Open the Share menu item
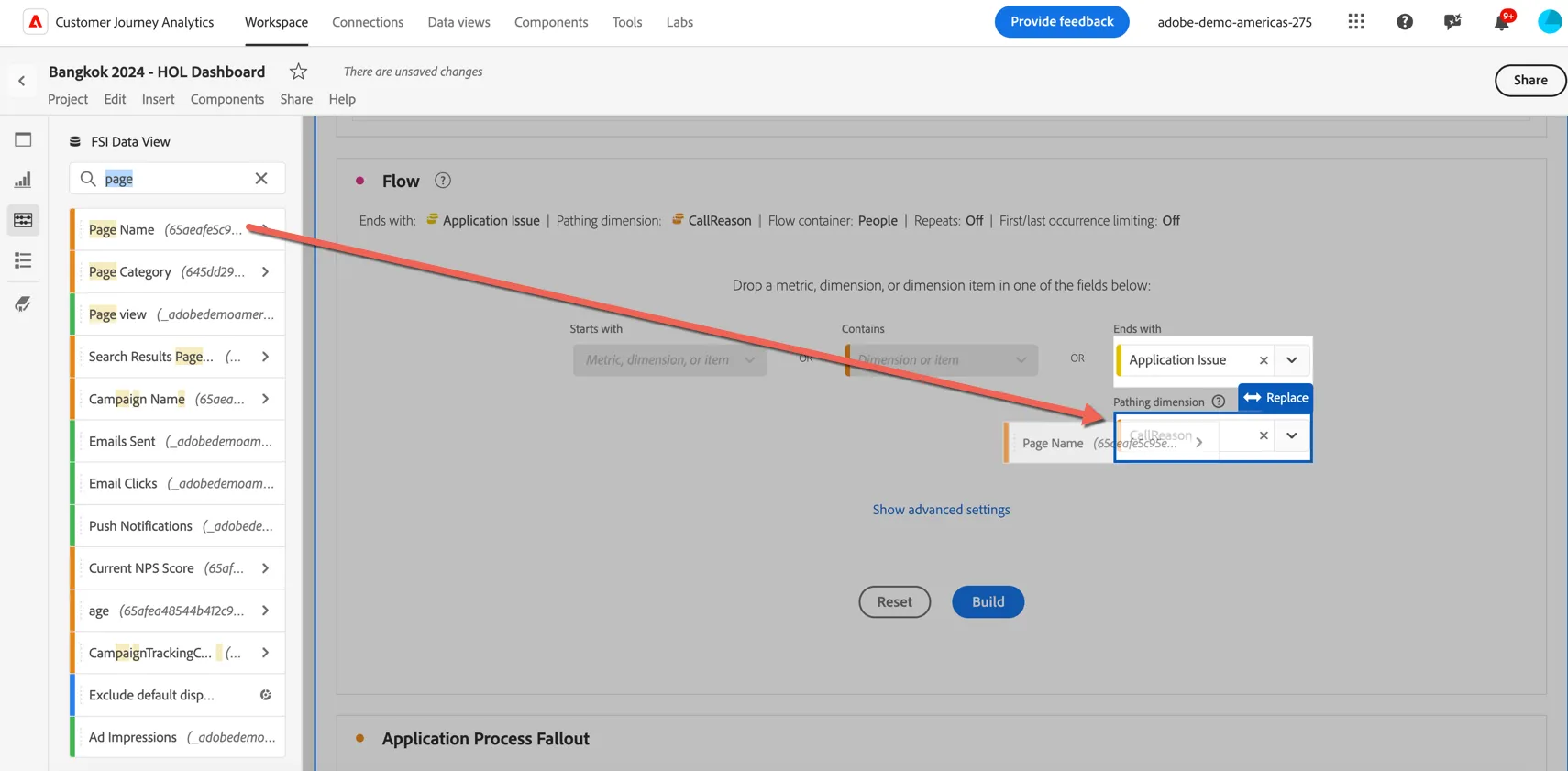Viewport: 1568px width, 771px height. click(x=296, y=99)
